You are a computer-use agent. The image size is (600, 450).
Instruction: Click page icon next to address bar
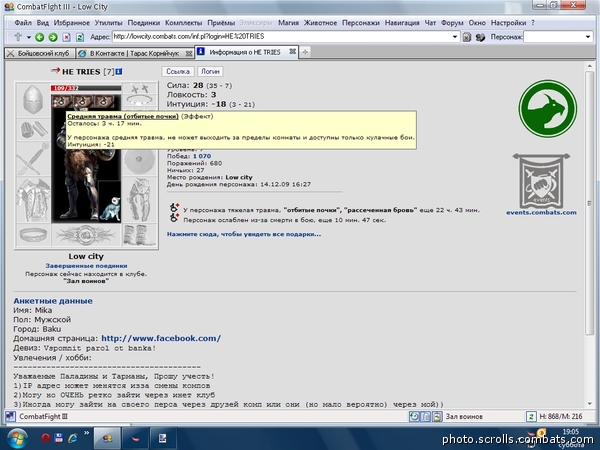[466, 37]
